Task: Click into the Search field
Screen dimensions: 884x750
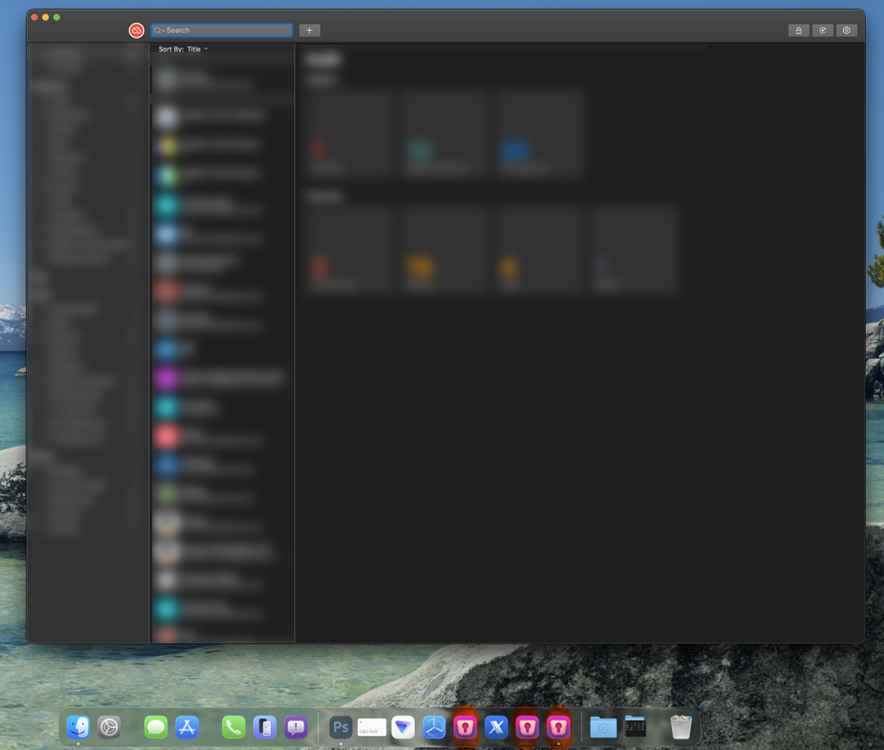Action: [x=227, y=31]
